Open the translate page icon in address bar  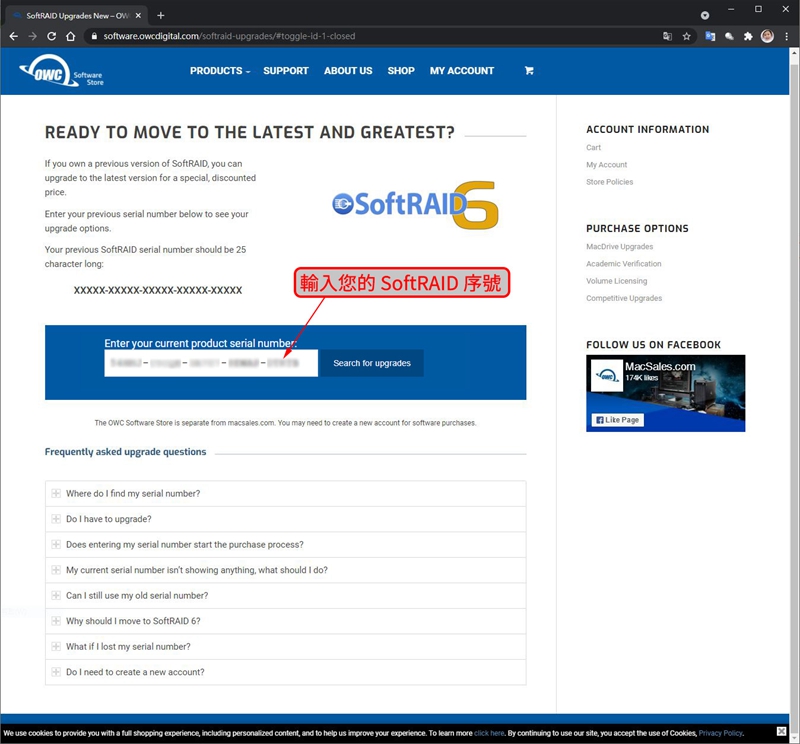pos(667,36)
